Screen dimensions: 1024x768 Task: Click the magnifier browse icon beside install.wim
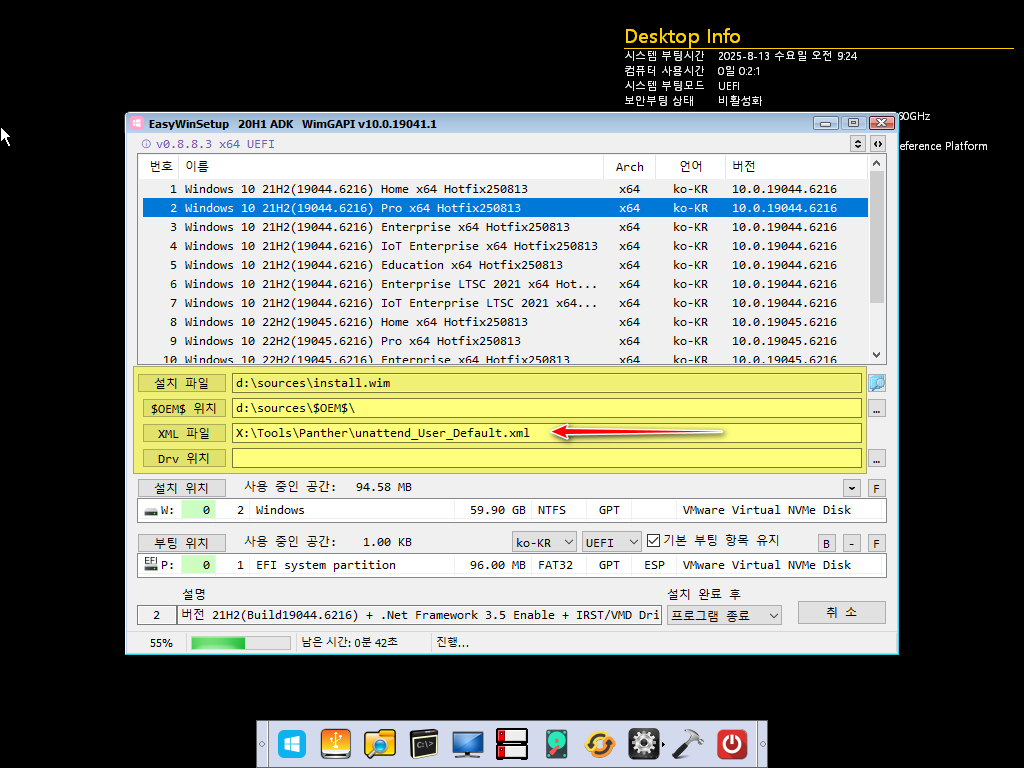tap(876, 383)
